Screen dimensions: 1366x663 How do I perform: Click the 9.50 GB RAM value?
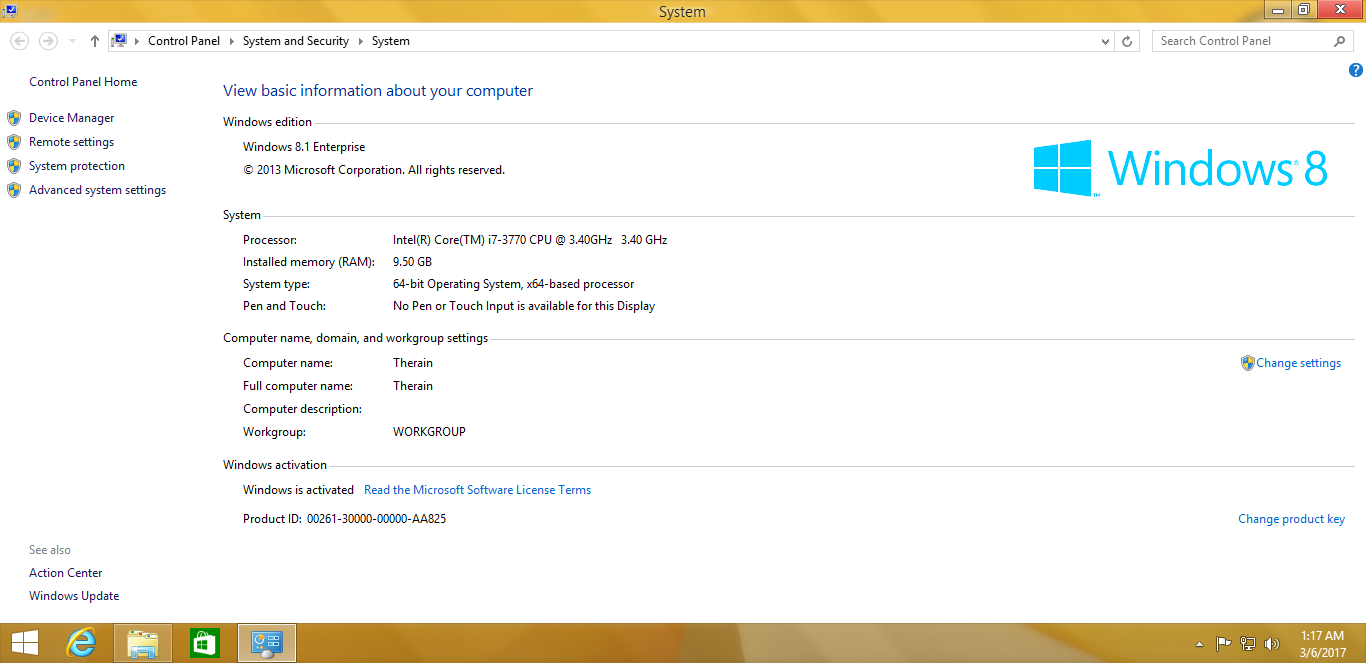pos(412,262)
